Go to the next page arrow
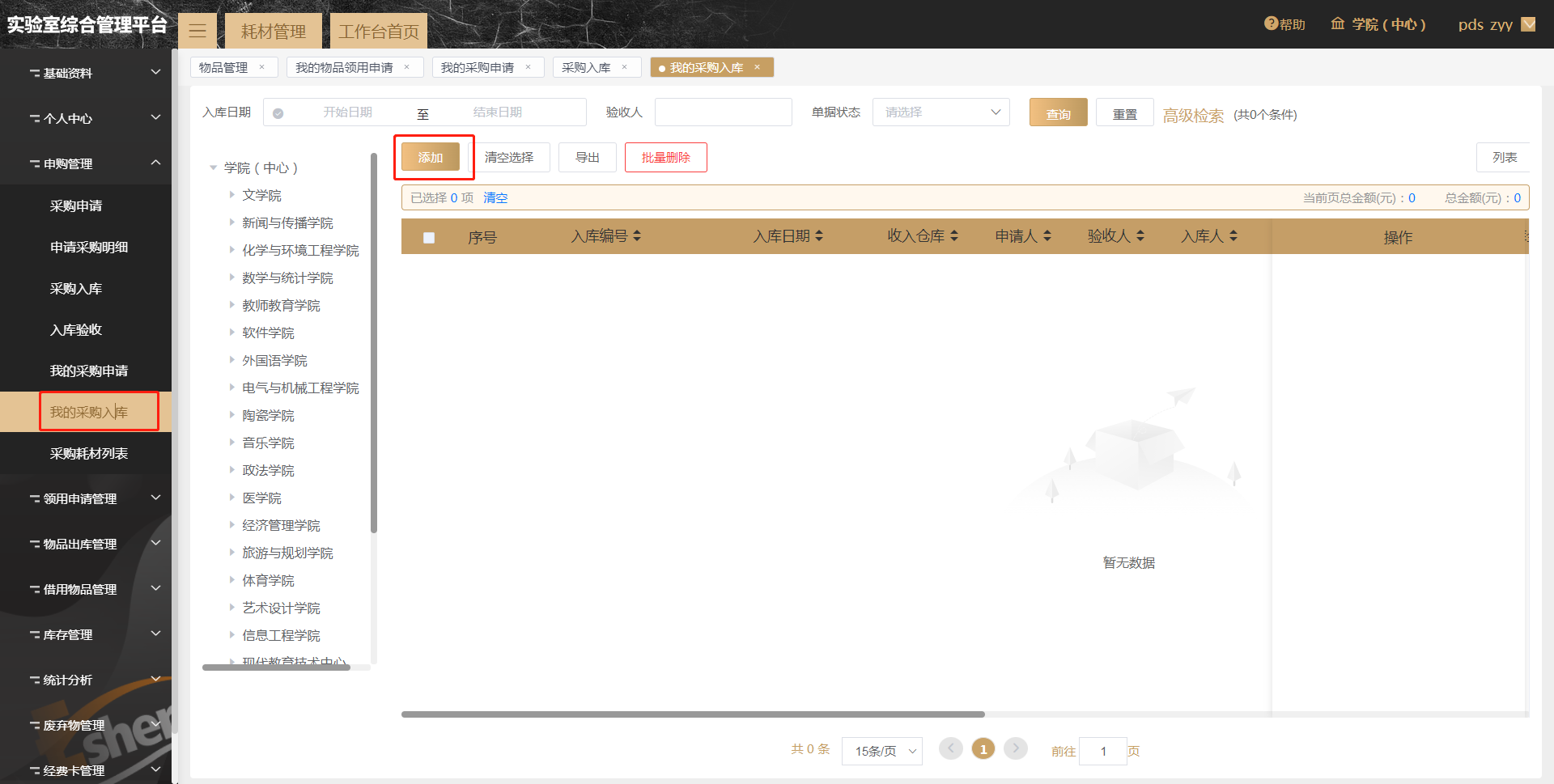Screen dimensions: 1554x784 (1016, 748)
